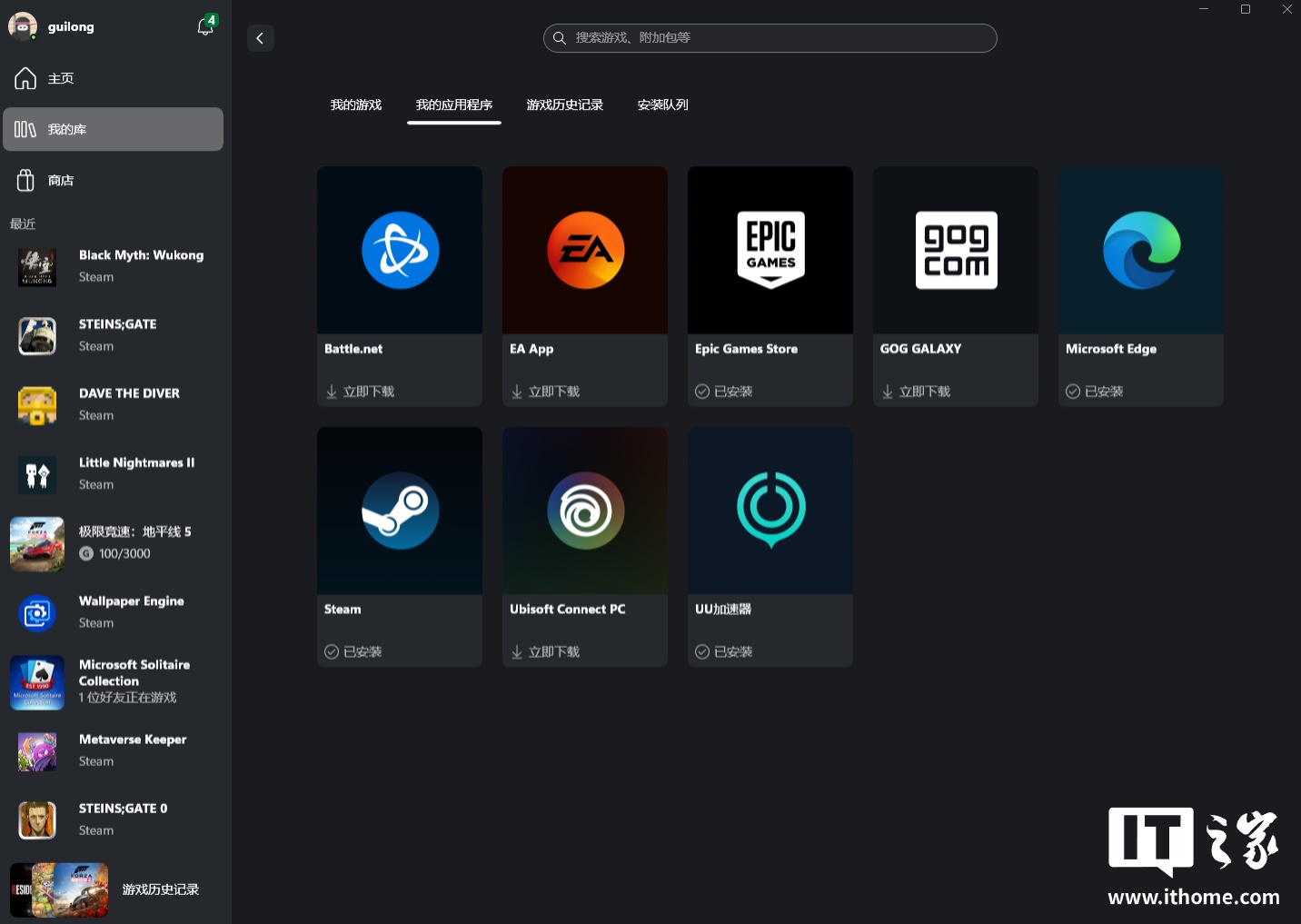Open the 游戏历史记录 tab
The image size is (1301, 924).
[x=565, y=104]
